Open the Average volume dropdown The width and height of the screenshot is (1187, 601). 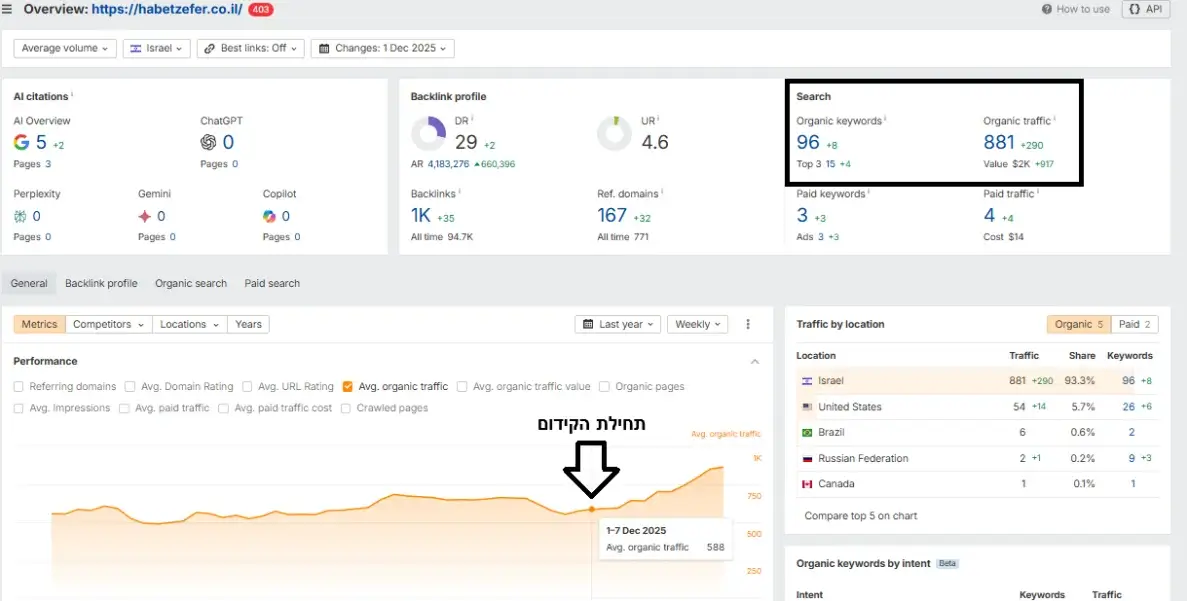click(65, 48)
